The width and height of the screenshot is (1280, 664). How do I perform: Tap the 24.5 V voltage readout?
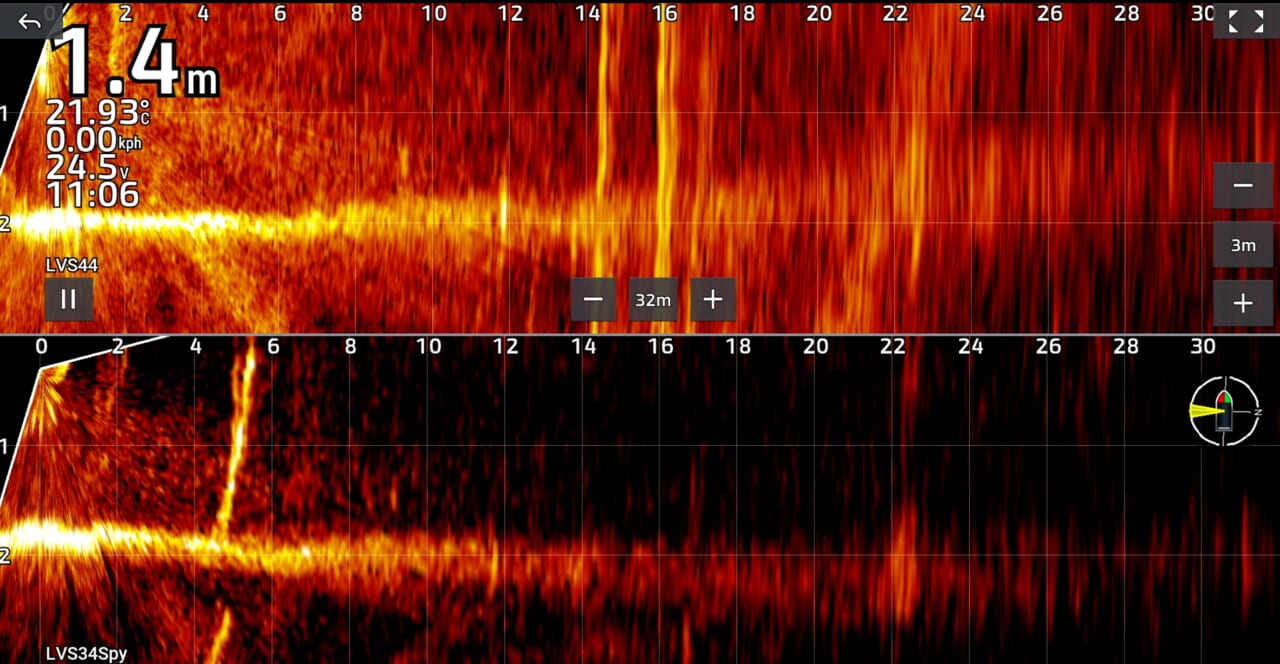coord(88,166)
